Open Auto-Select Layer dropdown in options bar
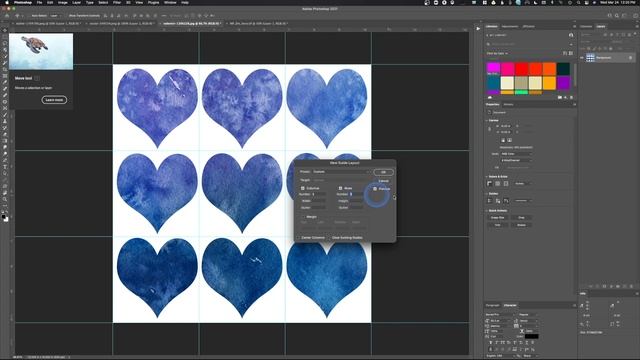The image size is (640, 360). click(x=55, y=16)
